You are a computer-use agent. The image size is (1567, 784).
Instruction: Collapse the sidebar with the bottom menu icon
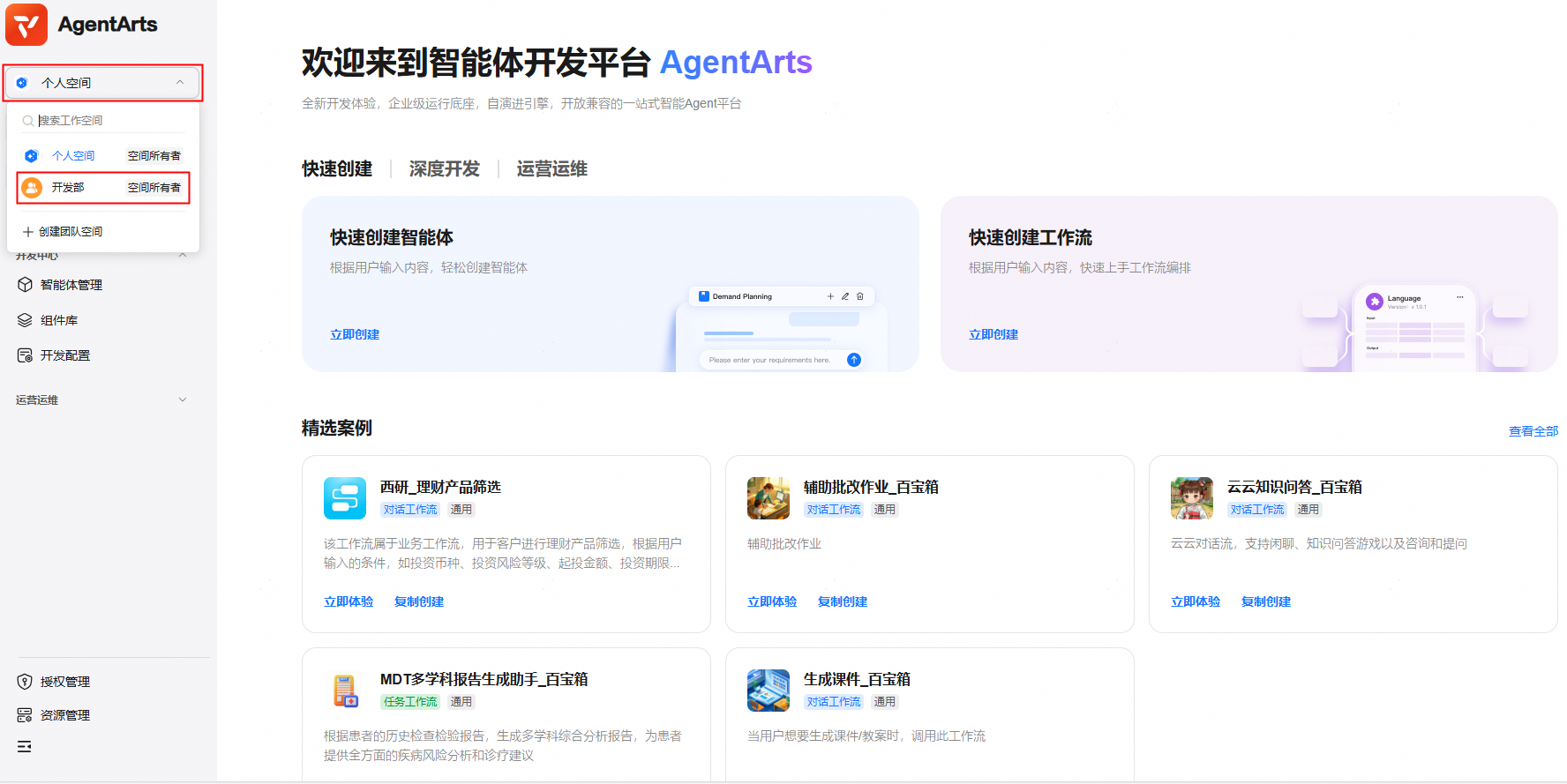point(25,747)
